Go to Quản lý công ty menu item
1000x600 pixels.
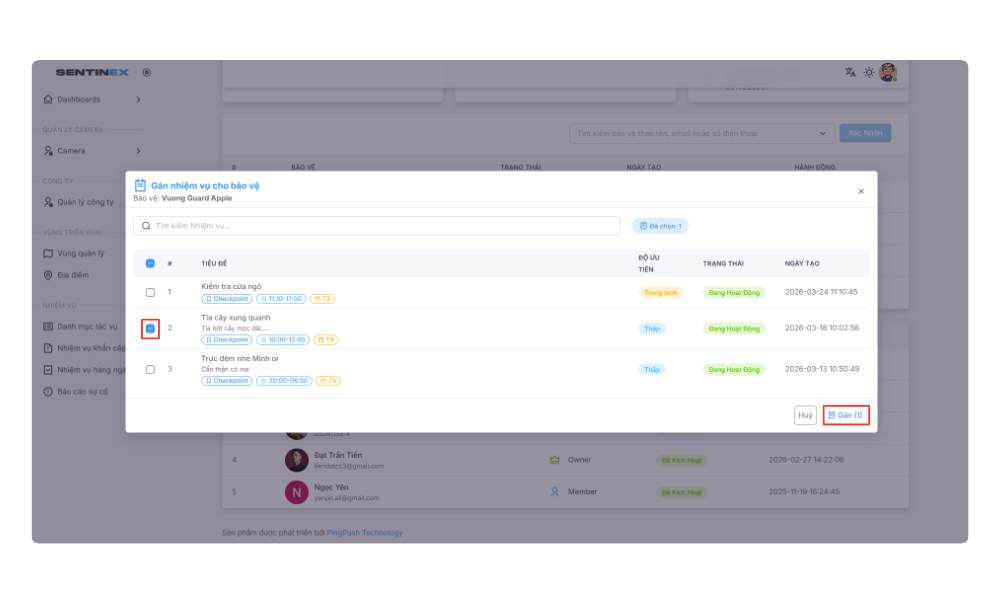(85, 202)
